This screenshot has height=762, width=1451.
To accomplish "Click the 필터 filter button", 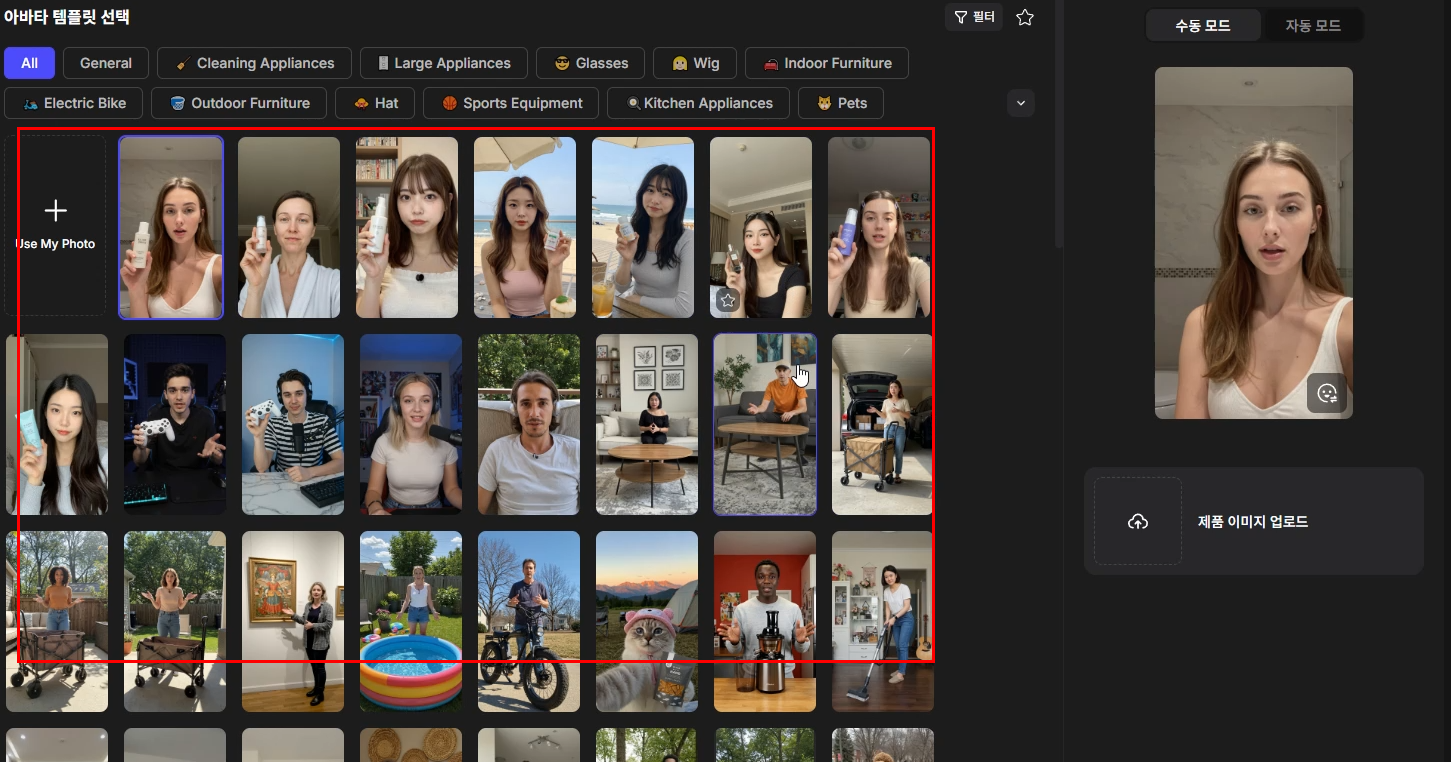I will point(974,17).
